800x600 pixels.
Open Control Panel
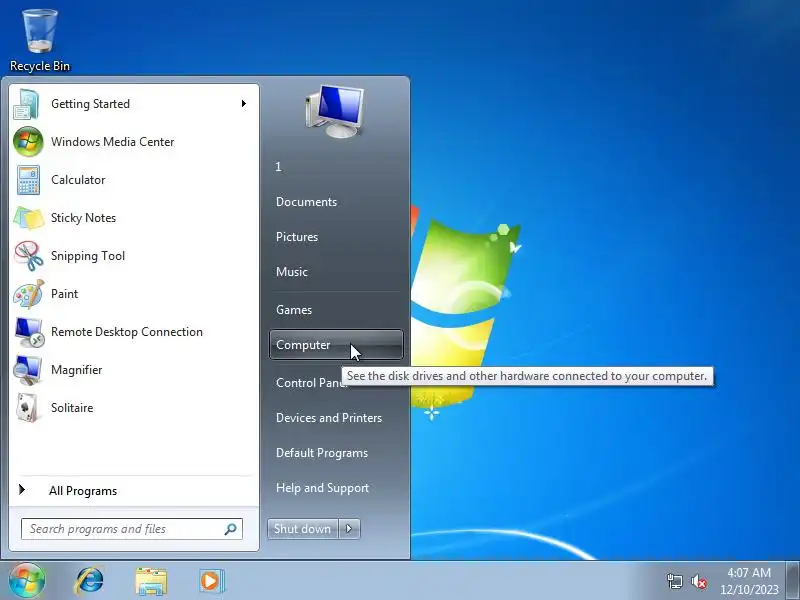point(310,383)
